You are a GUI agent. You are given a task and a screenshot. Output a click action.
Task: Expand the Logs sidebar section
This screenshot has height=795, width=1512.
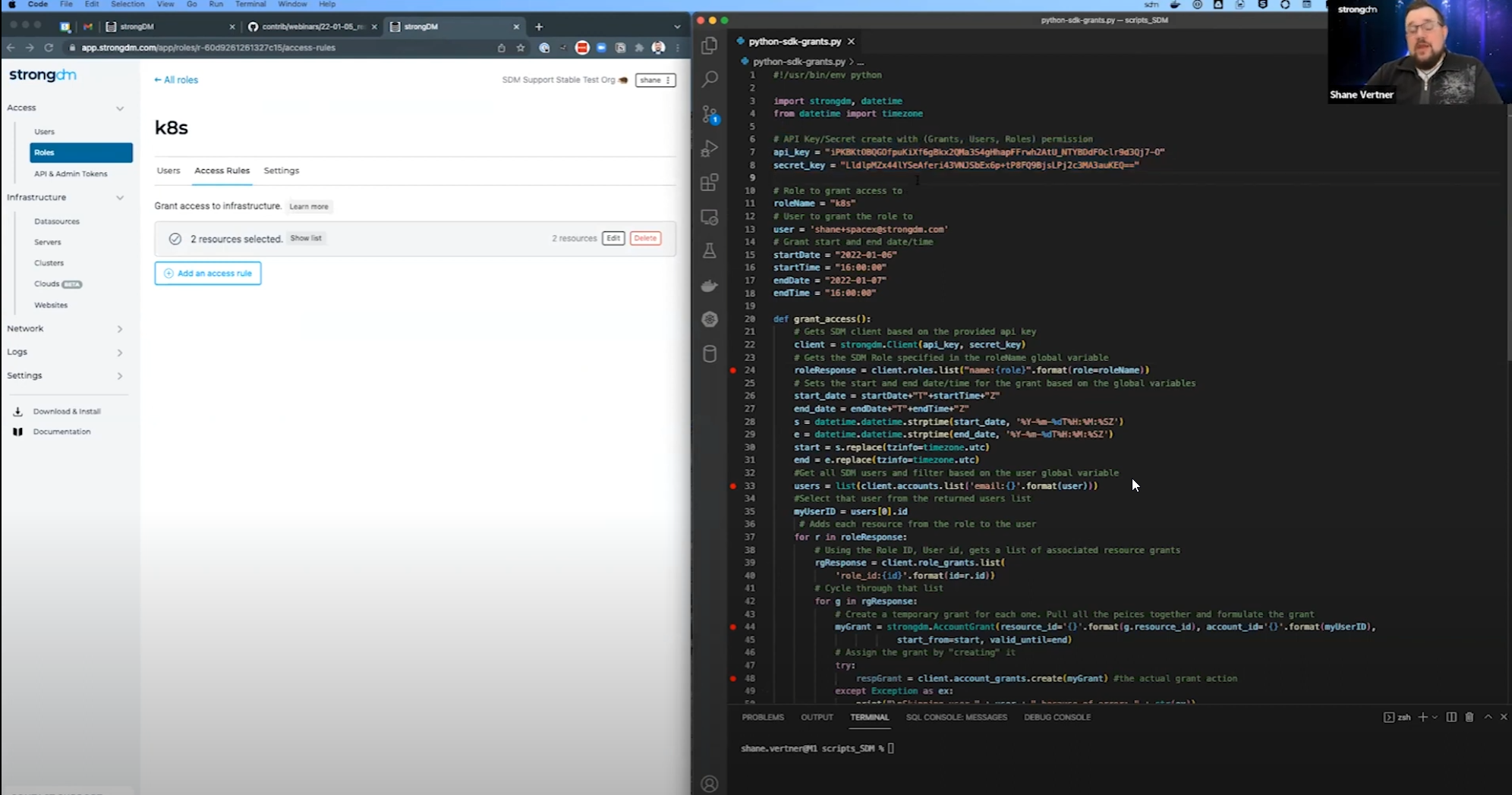[120, 353]
